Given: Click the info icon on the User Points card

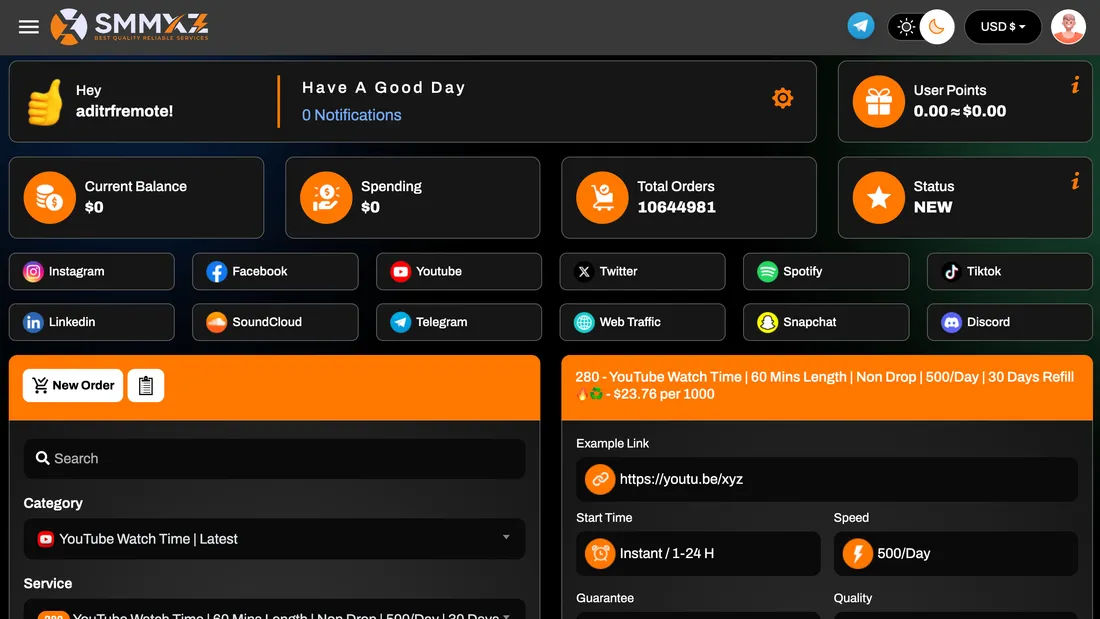Looking at the screenshot, I should point(1076,84).
